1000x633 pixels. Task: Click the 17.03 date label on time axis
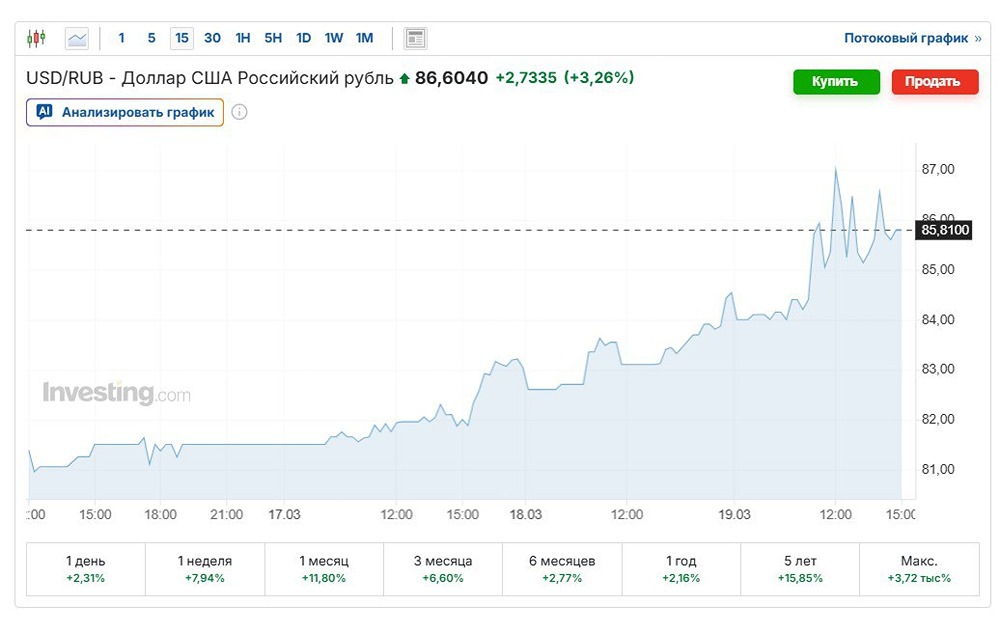pyautogui.click(x=285, y=514)
